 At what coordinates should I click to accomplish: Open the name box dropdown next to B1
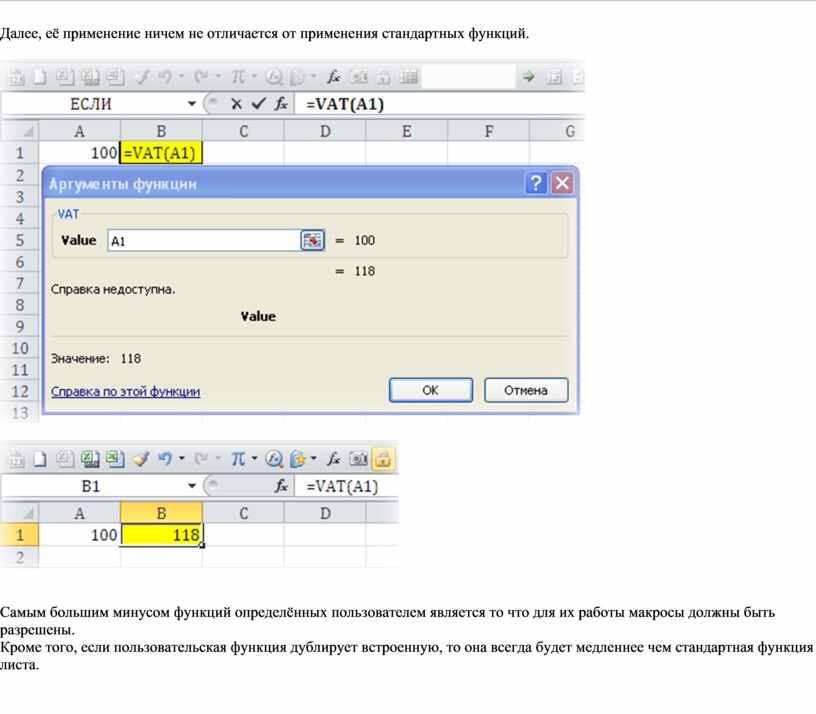[x=191, y=486]
